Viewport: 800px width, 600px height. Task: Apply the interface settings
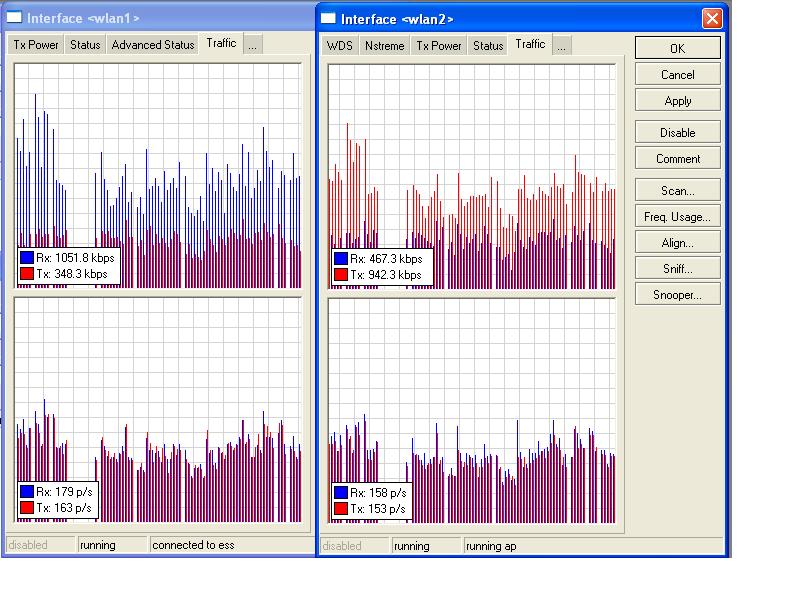click(678, 101)
